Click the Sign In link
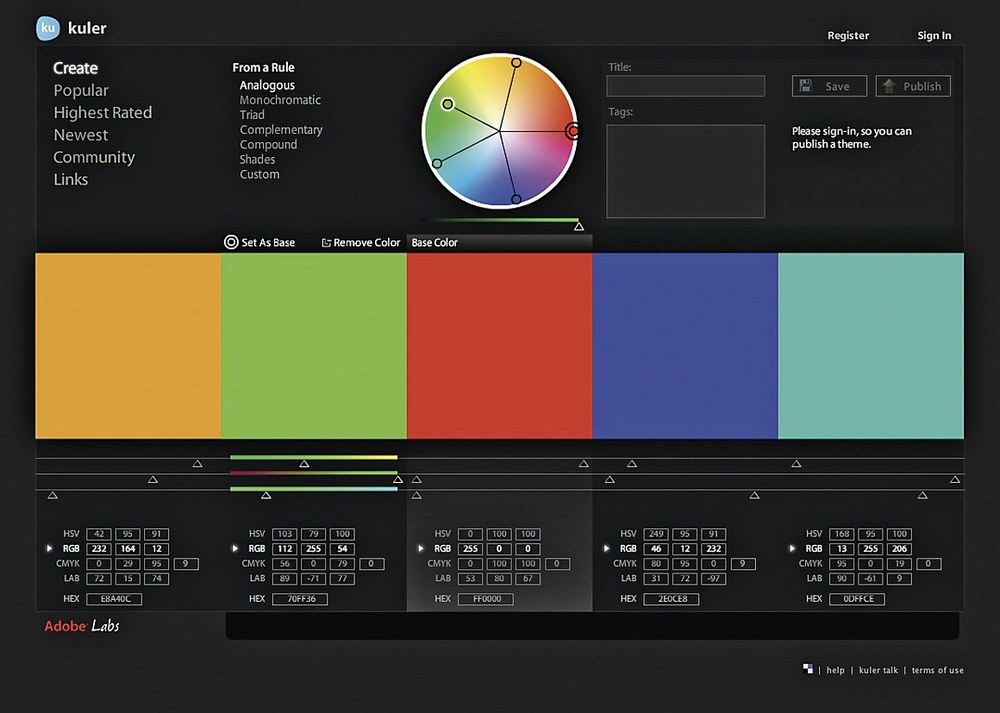 [x=934, y=36]
